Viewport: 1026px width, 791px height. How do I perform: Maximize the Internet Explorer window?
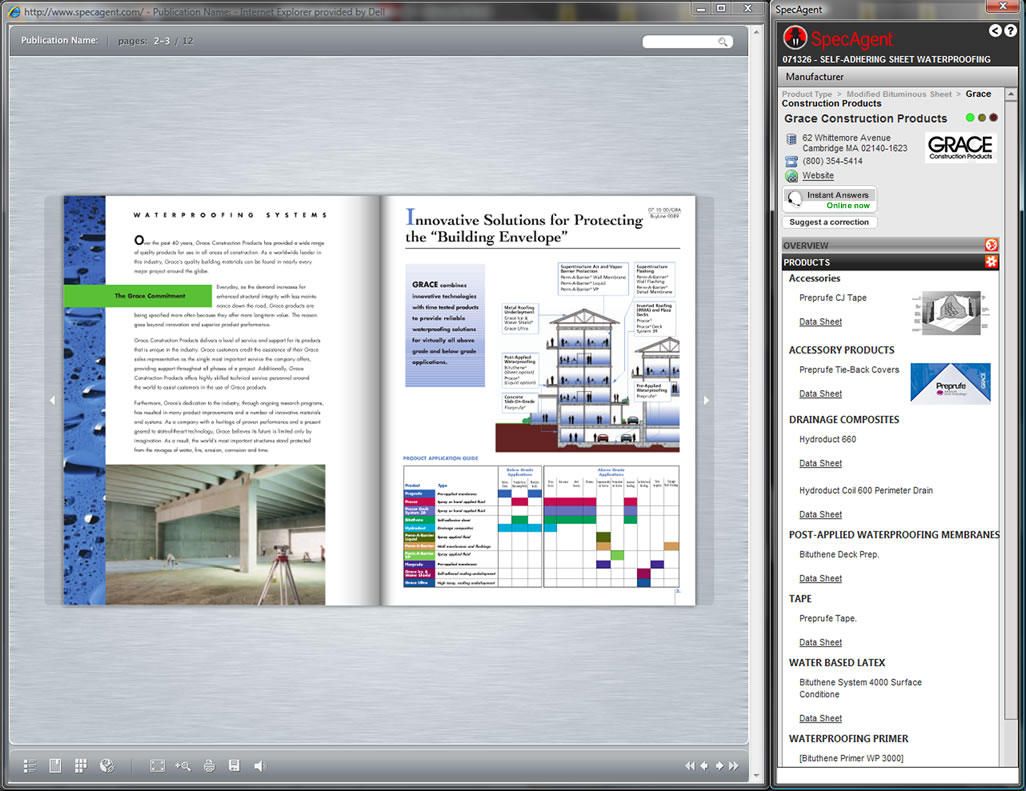pyautogui.click(x=720, y=9)
